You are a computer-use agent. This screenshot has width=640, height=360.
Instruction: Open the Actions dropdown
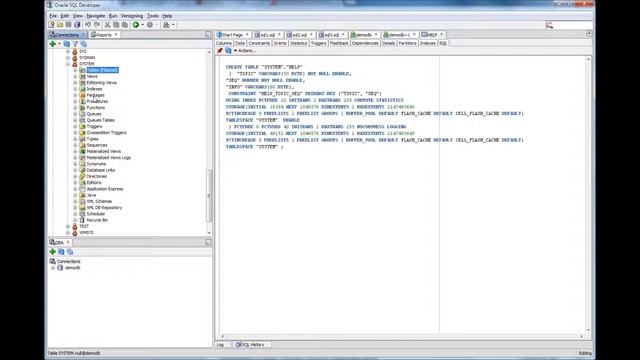pos(244,51)
